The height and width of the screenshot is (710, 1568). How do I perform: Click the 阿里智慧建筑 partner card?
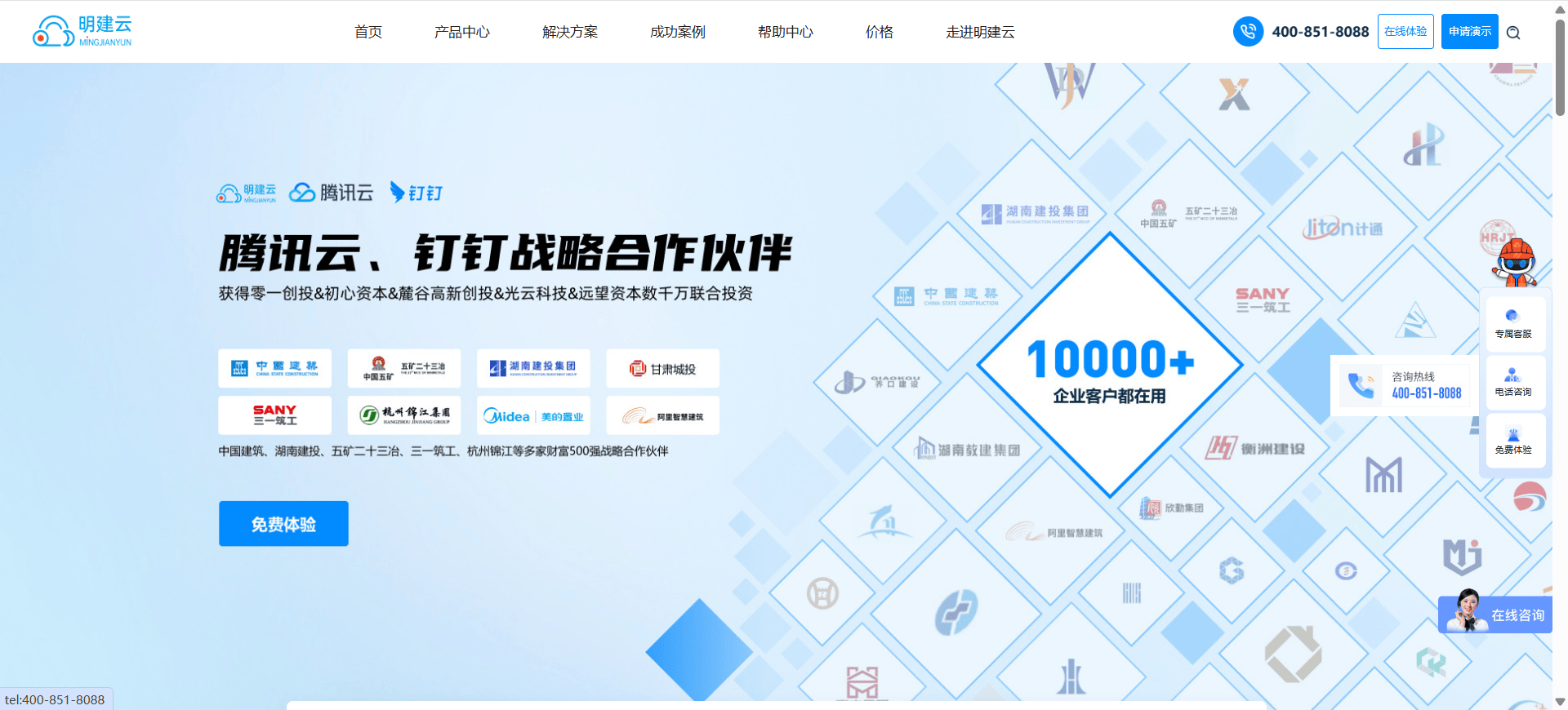tap(662, 415)
